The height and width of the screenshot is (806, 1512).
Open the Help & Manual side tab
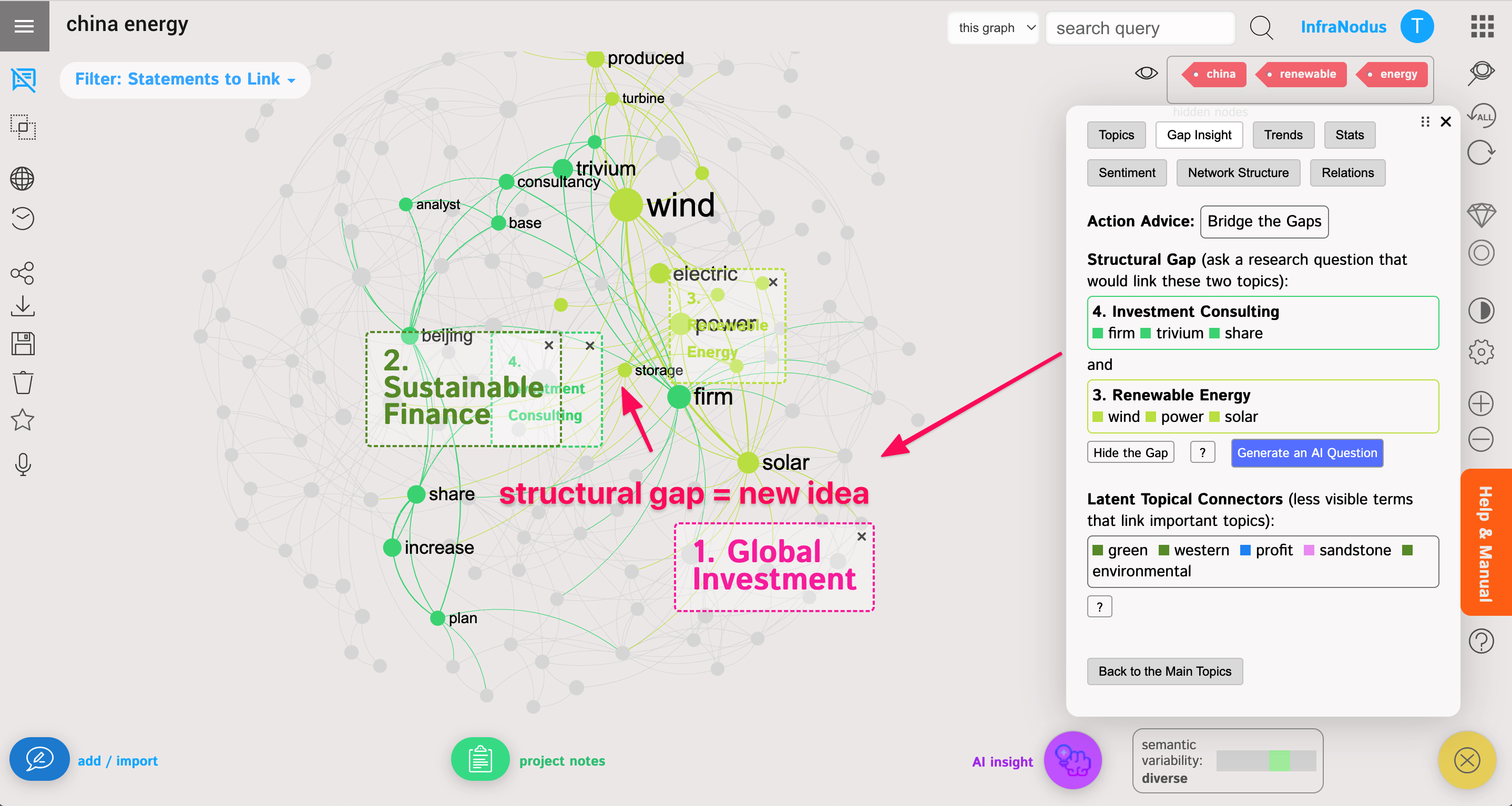coord(1486,542)
